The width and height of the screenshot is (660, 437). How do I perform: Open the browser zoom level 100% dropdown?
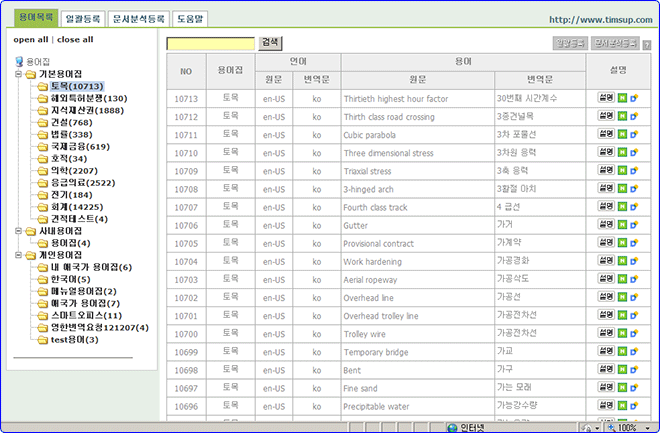click(x=647, y=428)
